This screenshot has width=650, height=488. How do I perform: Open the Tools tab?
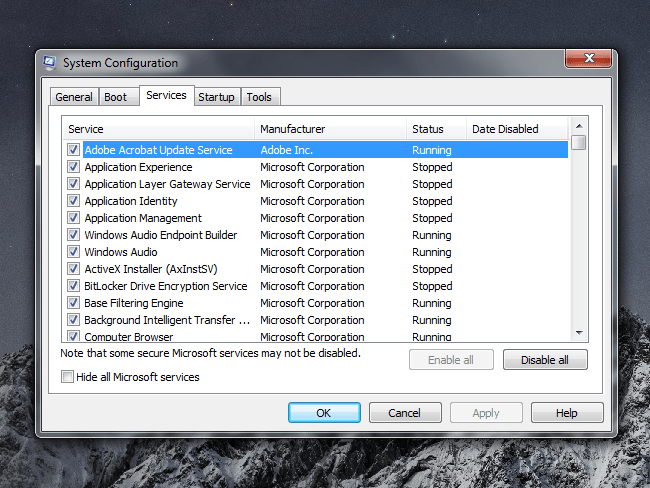[259, 97]
